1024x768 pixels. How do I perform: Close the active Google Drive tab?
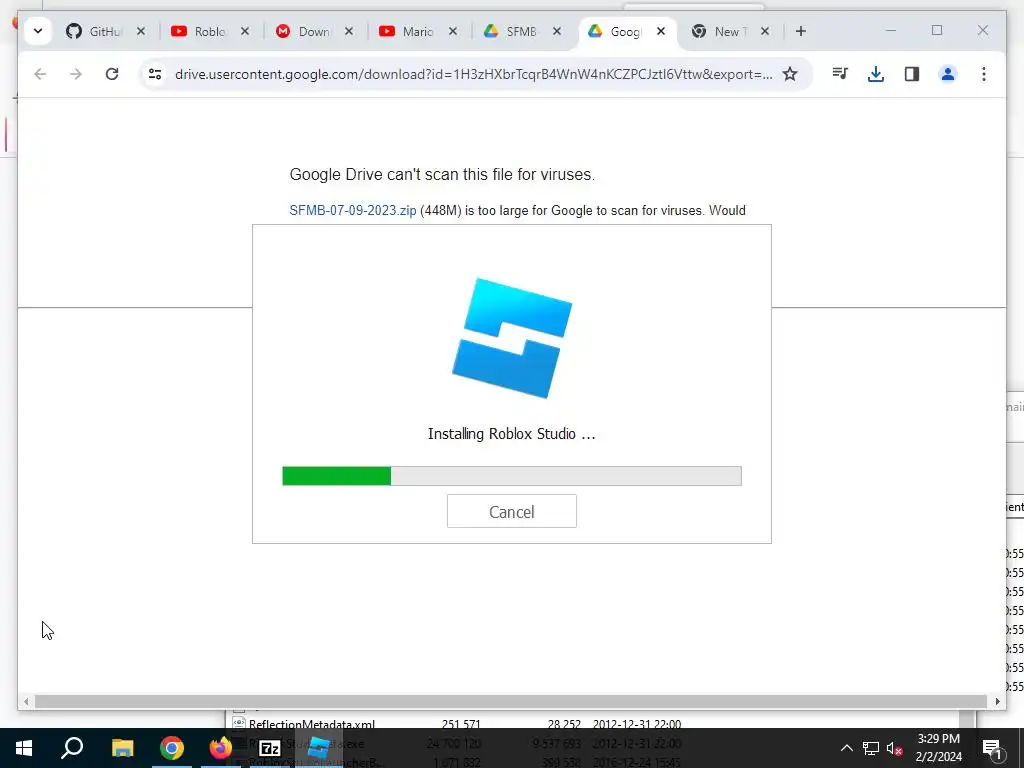[x=661, y=31]
